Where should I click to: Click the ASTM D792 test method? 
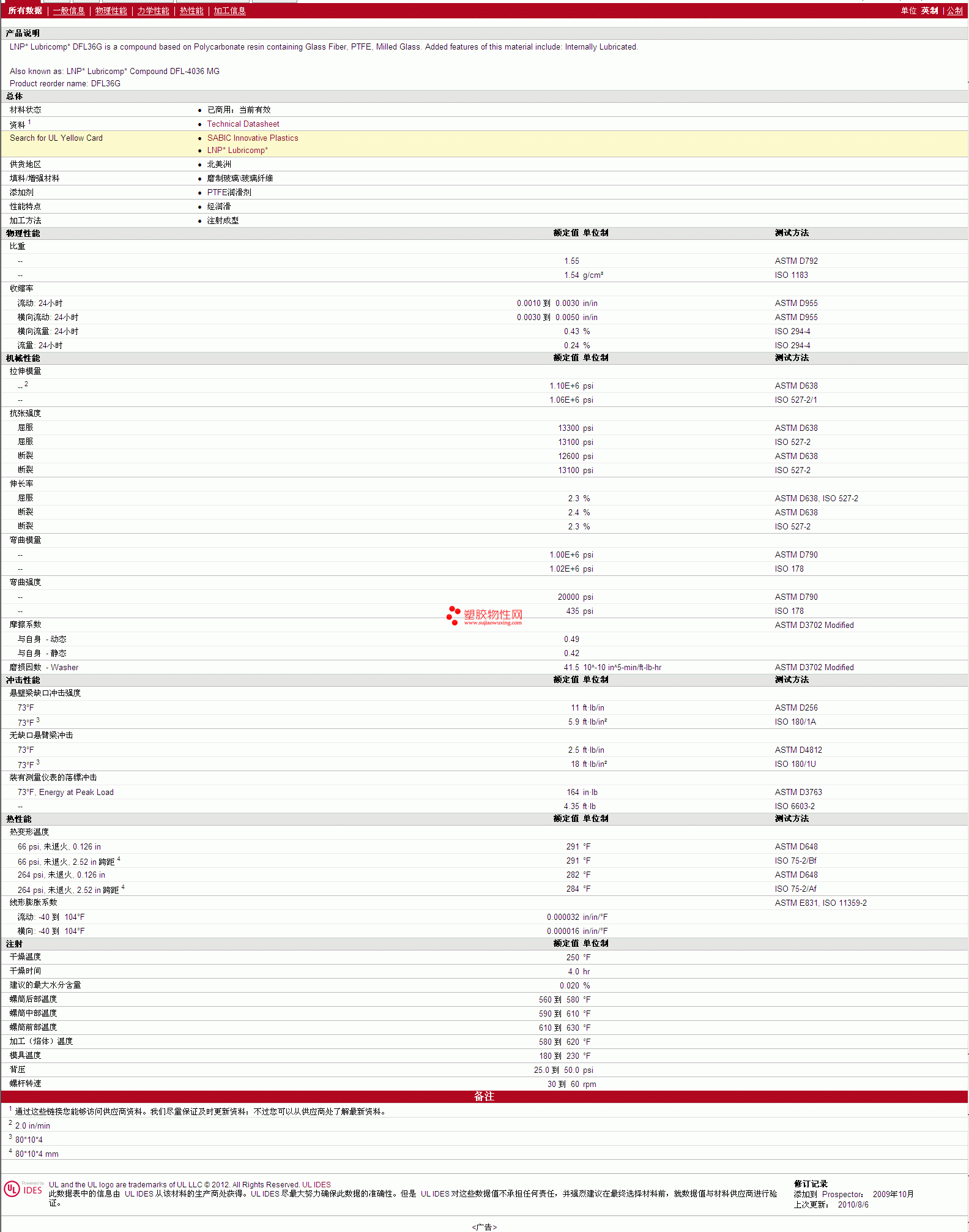coord(796,261)
